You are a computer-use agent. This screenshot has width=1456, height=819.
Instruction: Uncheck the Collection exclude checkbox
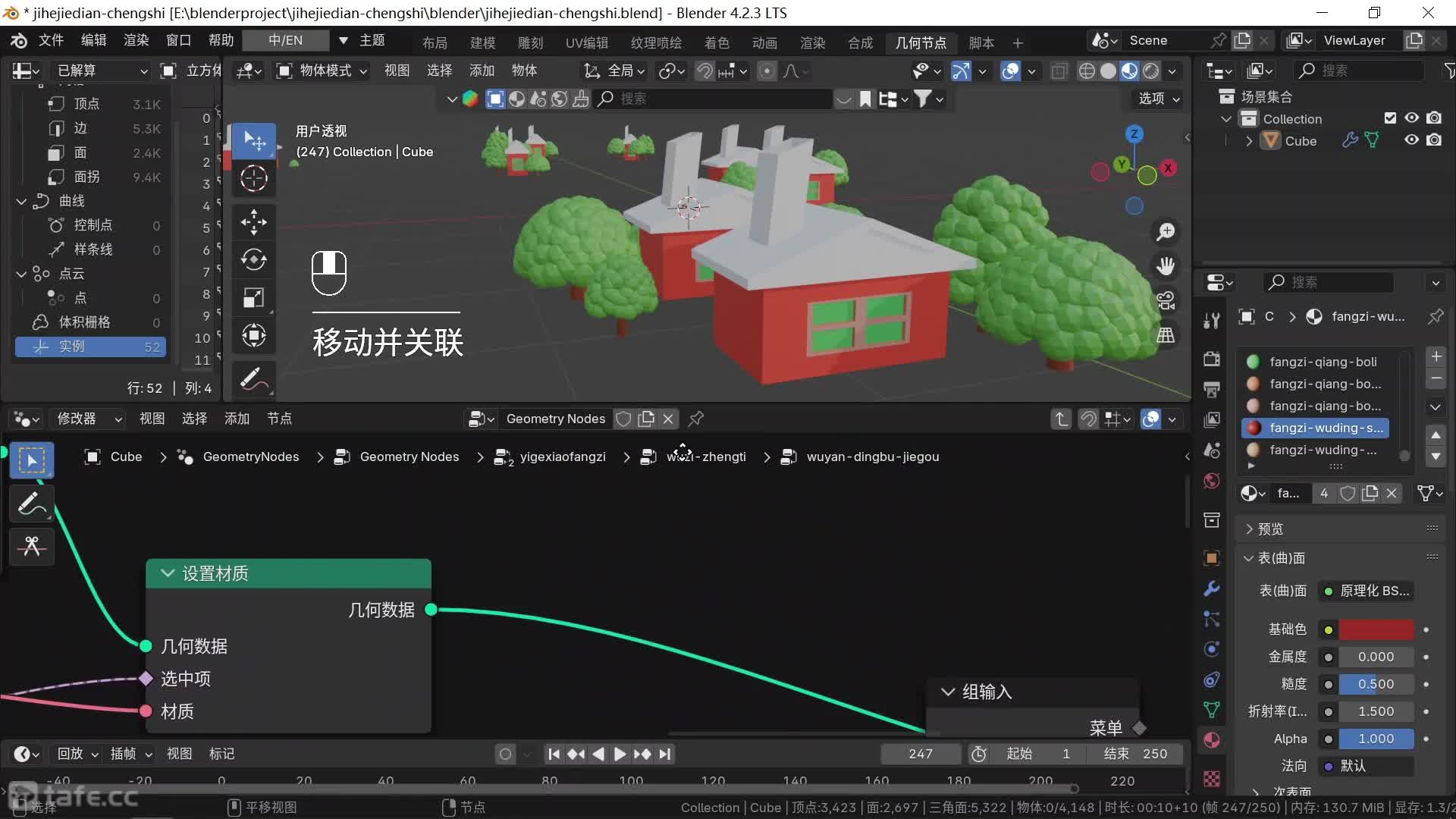point(1390,118)
